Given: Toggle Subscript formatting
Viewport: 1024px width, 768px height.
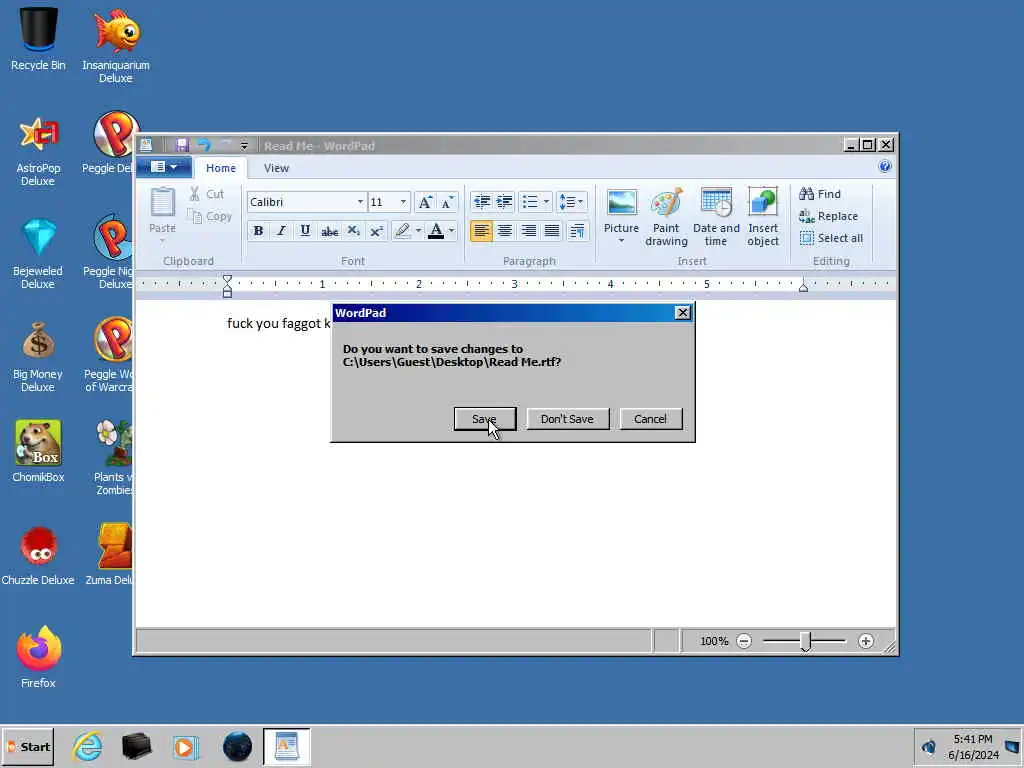Looking at the screenshot, I should click(x=353, y=231).
